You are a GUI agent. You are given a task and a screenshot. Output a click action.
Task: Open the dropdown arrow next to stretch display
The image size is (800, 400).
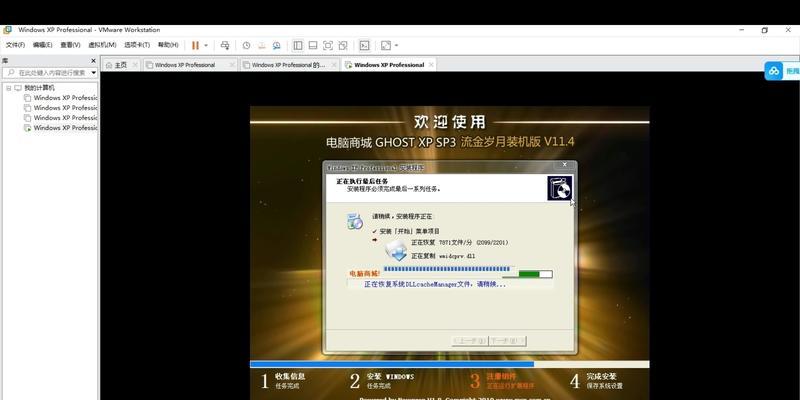(396, 45)
